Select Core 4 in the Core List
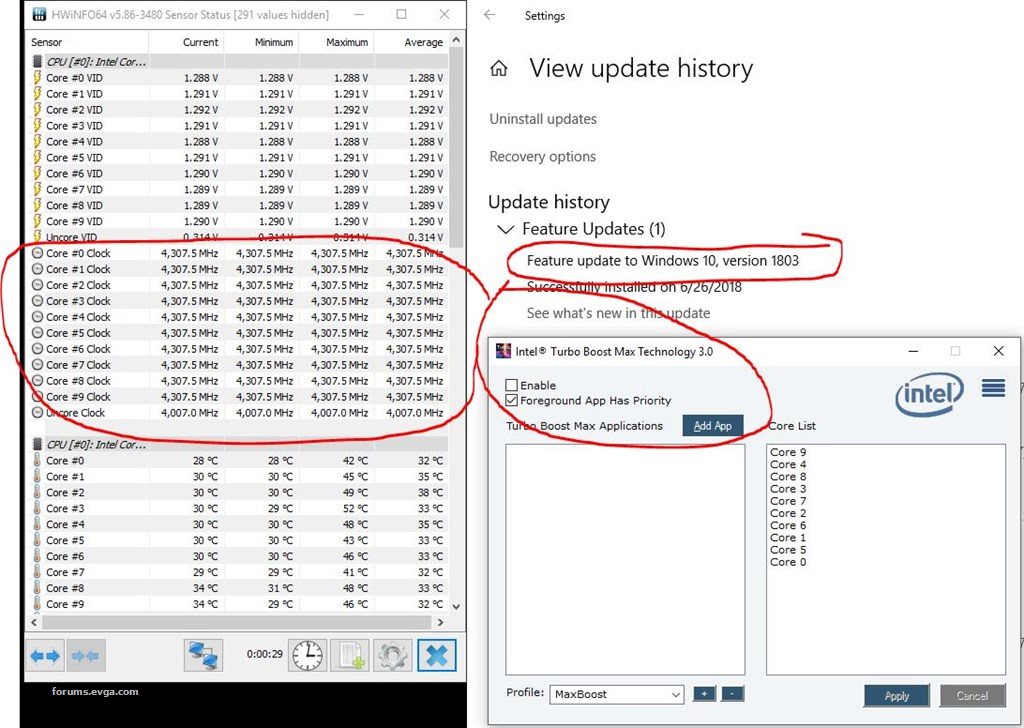1024x728 pixels. pos(788,464)
